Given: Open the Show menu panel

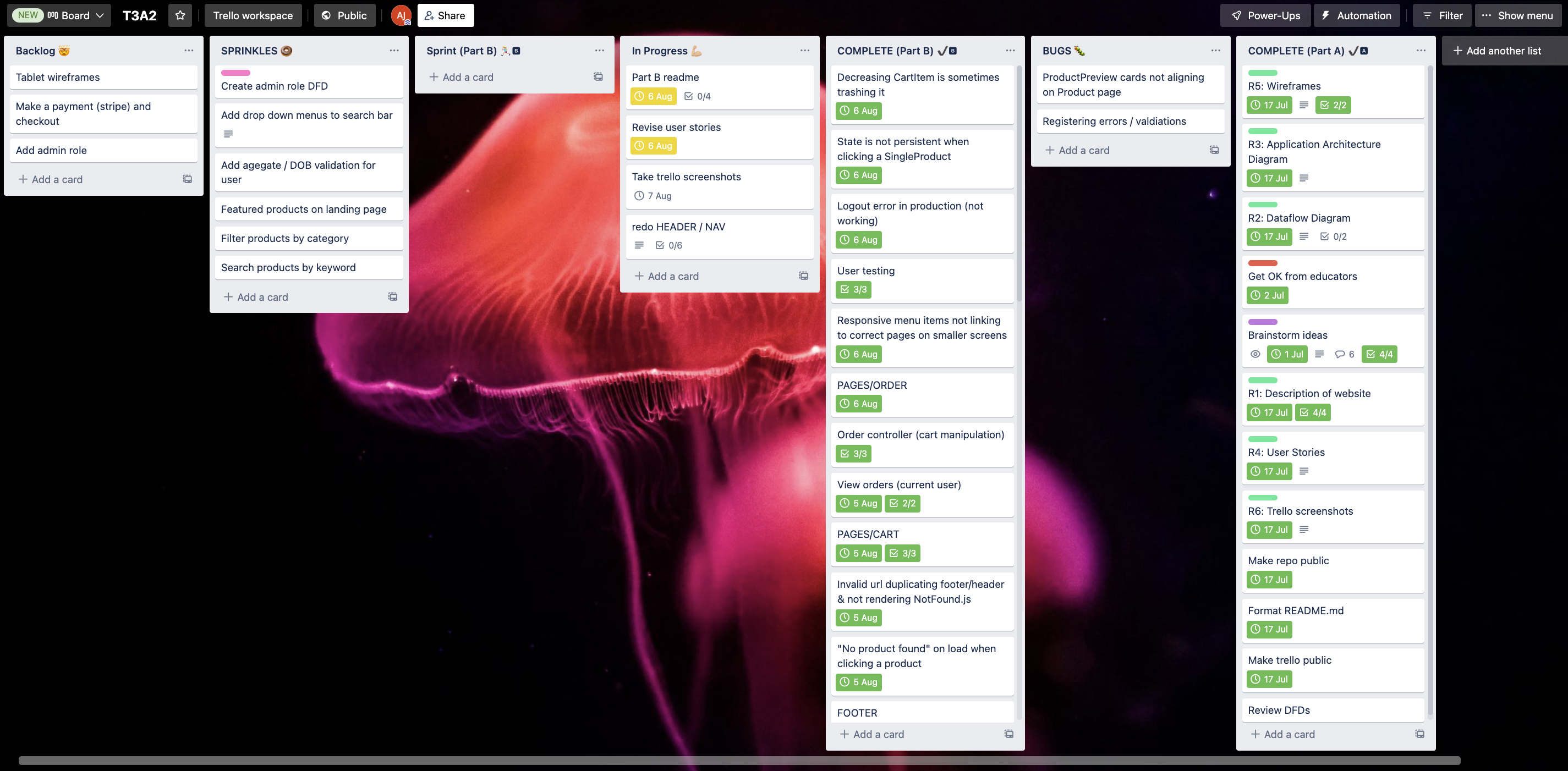Looking at the screenshot, I should click(x=1517, y=15).
